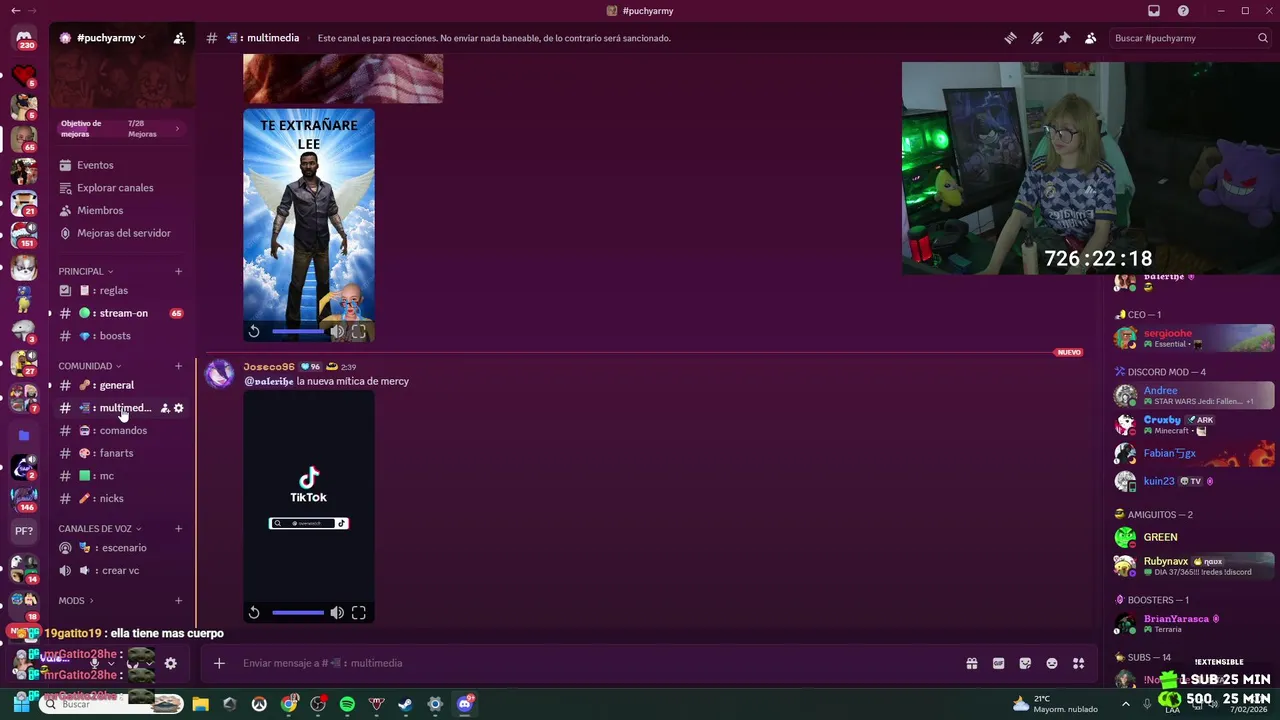The height and width of the screenshot is (720, 1280).
Task: Open Joseco96 user profile name
Action: click(x=269, y=367)
